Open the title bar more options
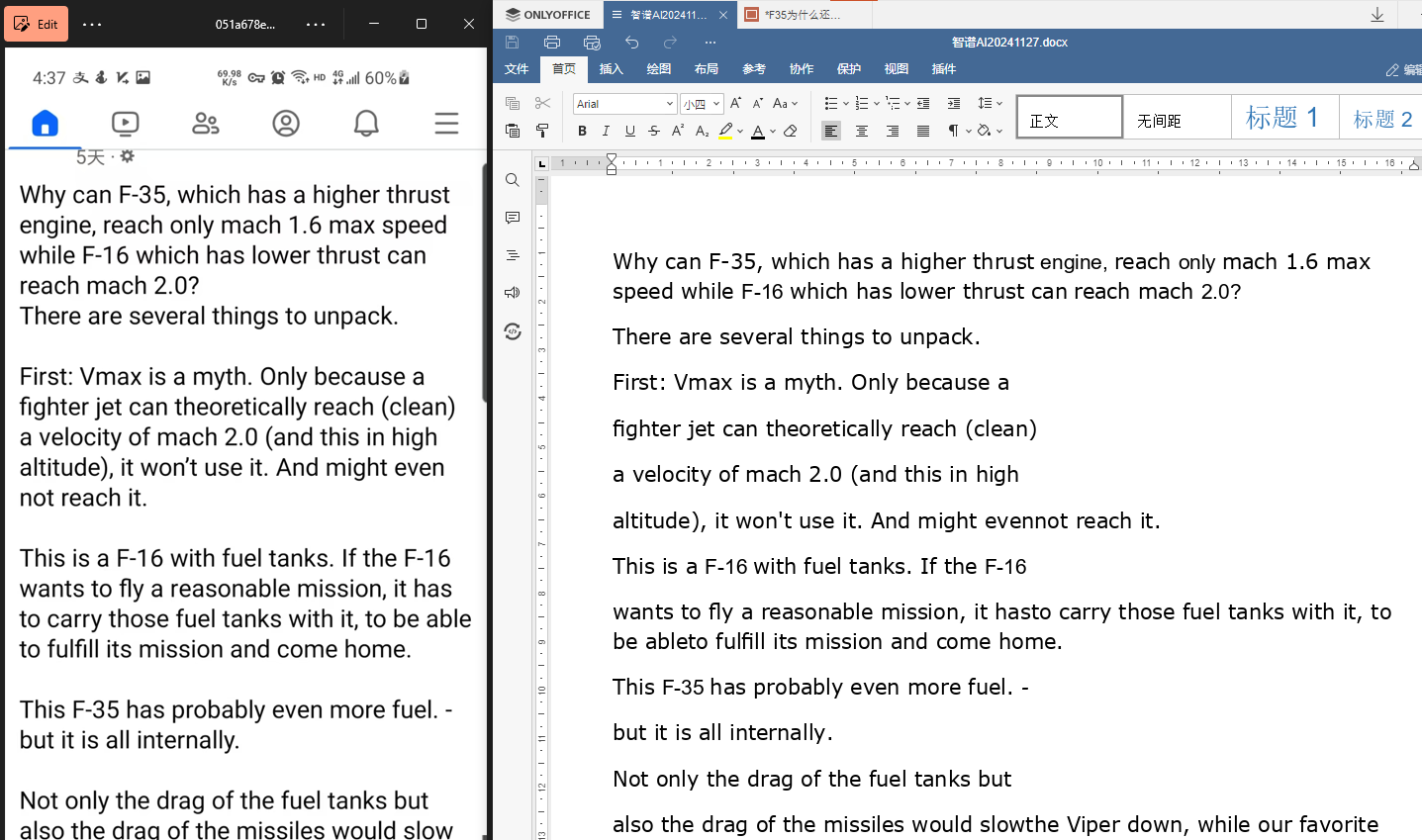 tap(710, 42)
